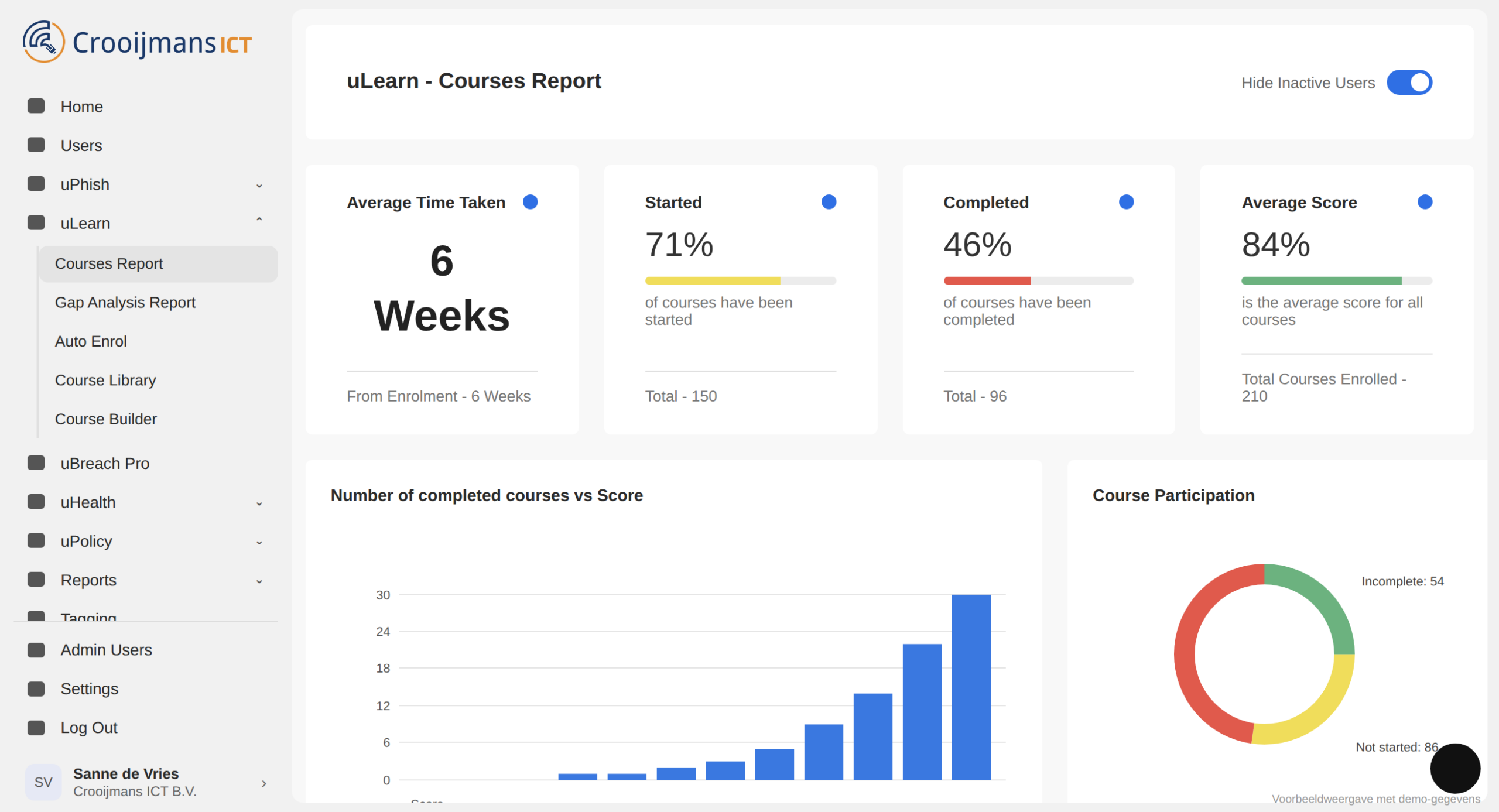The height and width of the screenshot is (812, 1499).
Task: Open the black chat bubble widget
Action: 1454,768
